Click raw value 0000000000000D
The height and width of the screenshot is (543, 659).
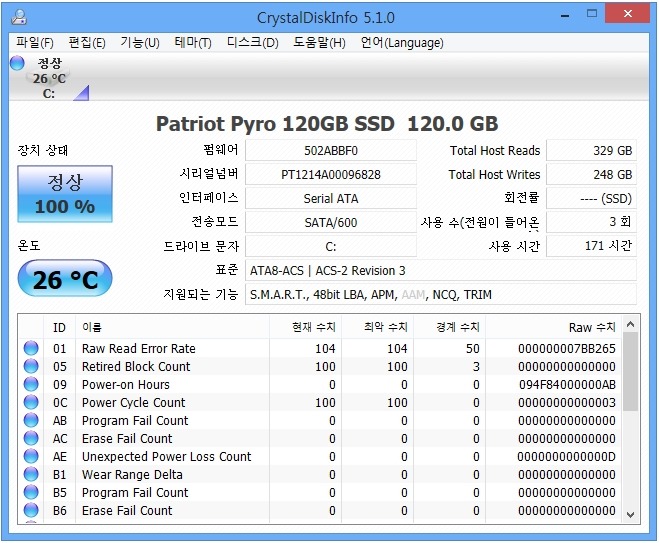(567, 456)
